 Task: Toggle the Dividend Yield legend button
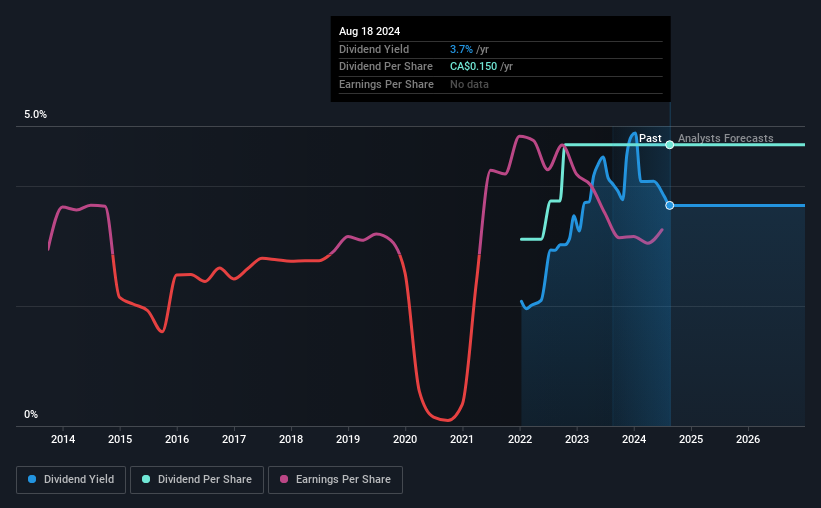point(71,480)
